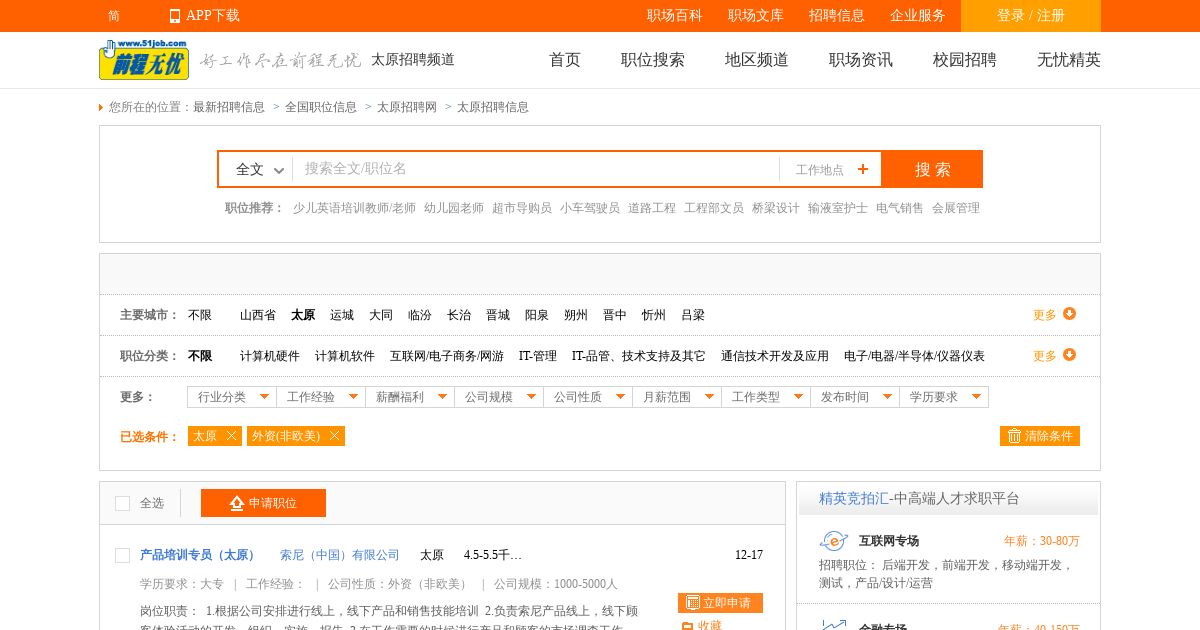Screen dimensions: 1200x630
Task: Click recommended job 会展管理
Action: point(956,208)
